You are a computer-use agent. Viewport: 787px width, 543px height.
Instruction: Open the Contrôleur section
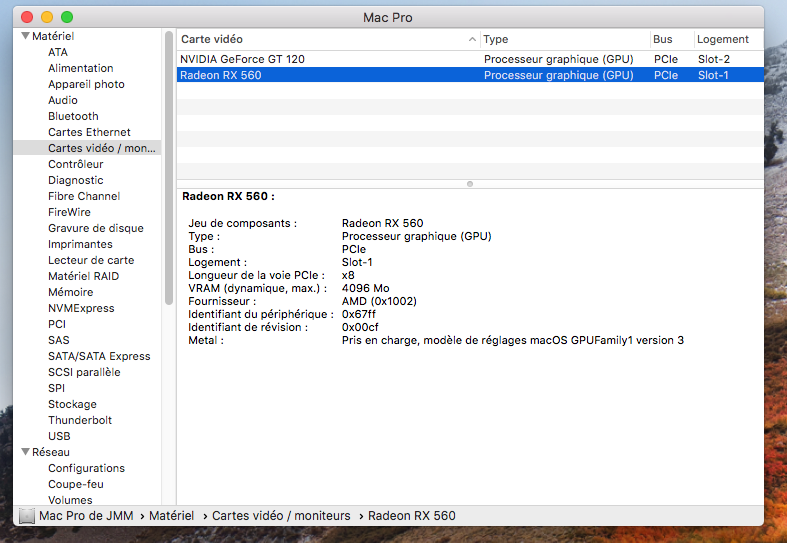(76, 164)
